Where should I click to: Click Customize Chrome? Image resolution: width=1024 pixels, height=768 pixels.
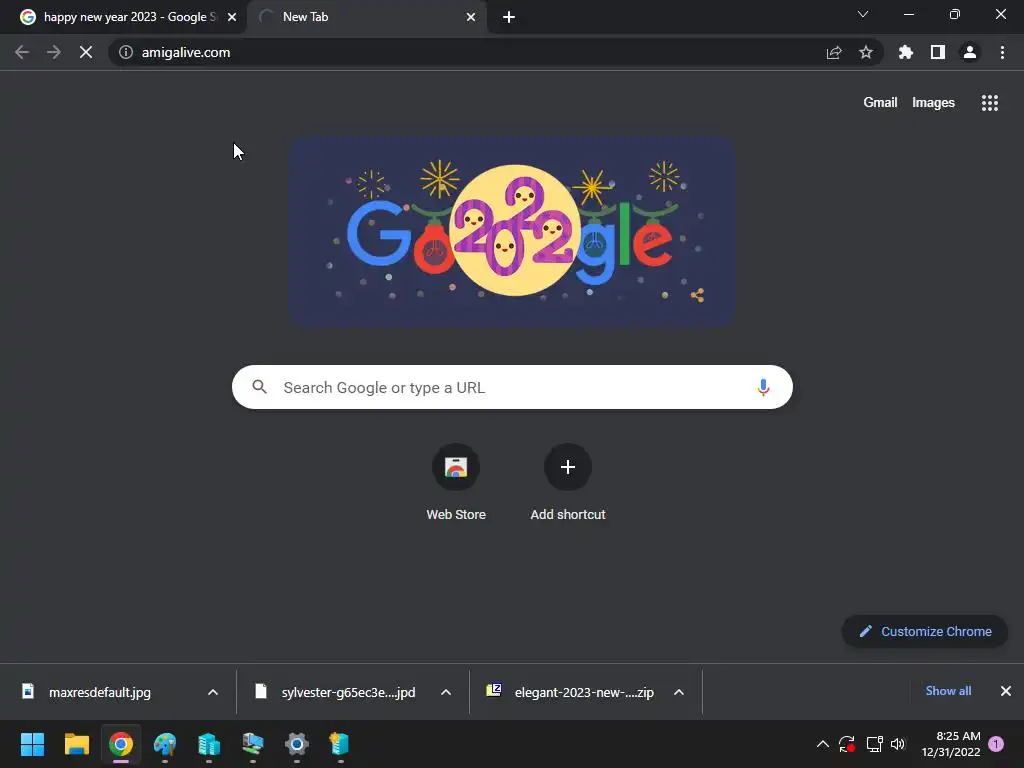(925, 632)
